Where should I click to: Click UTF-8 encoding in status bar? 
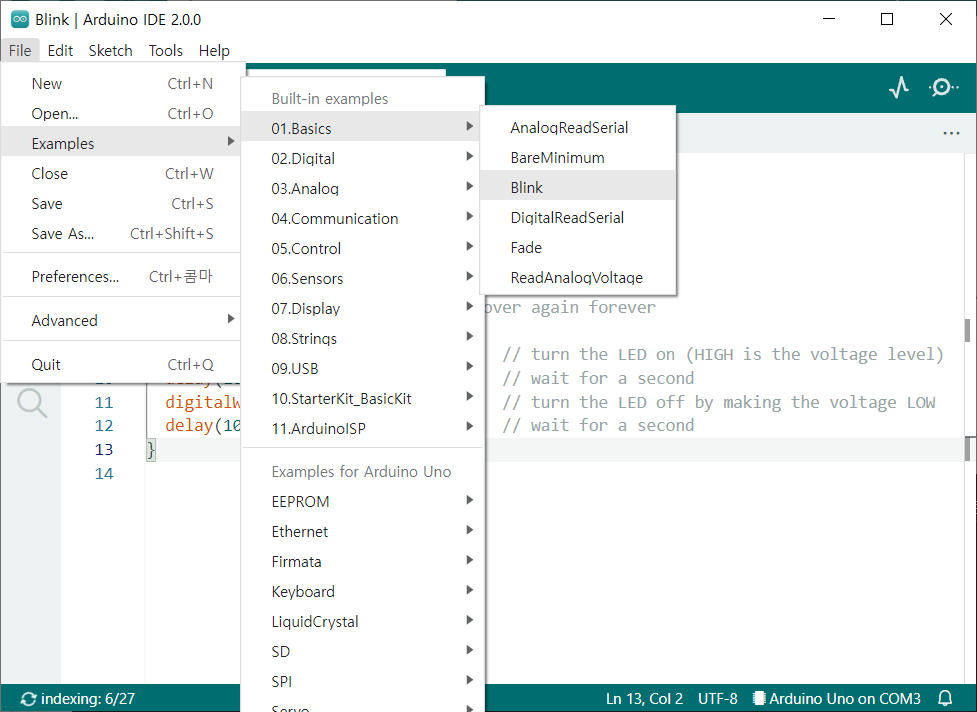717,699
